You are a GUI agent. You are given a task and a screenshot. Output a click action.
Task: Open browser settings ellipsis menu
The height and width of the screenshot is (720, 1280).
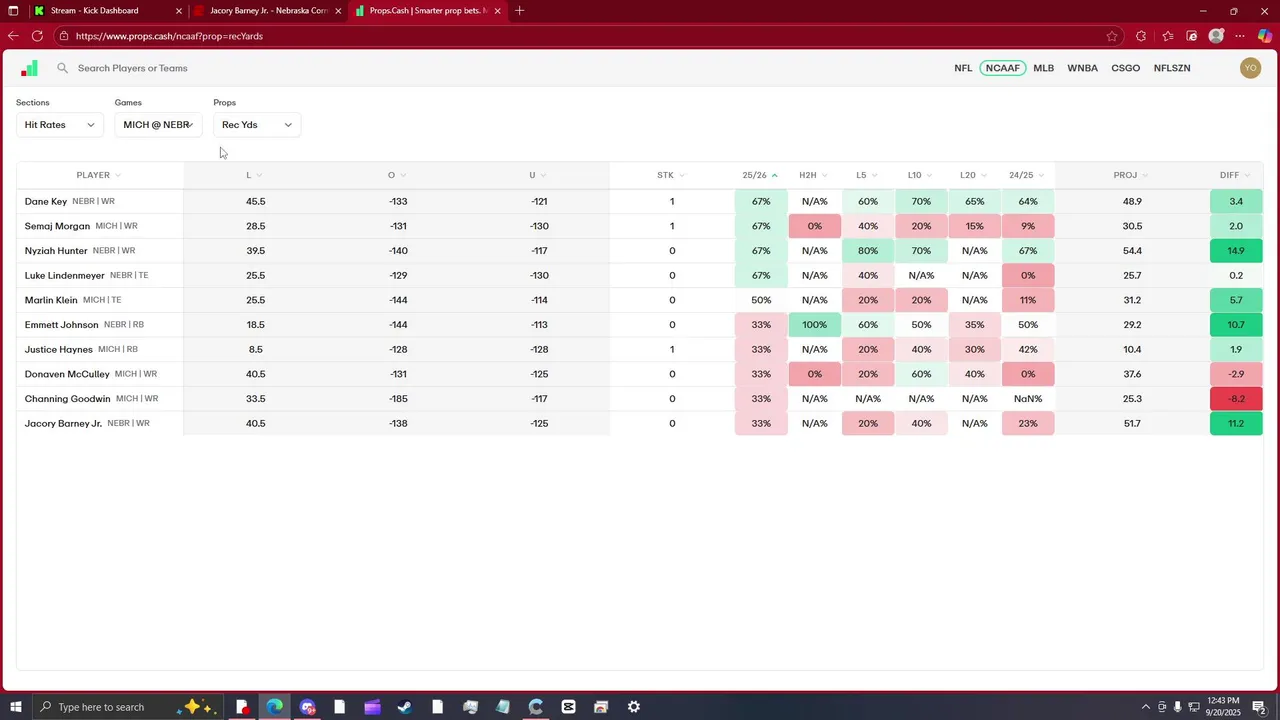pyautogui.click(x=1240, y=36)
